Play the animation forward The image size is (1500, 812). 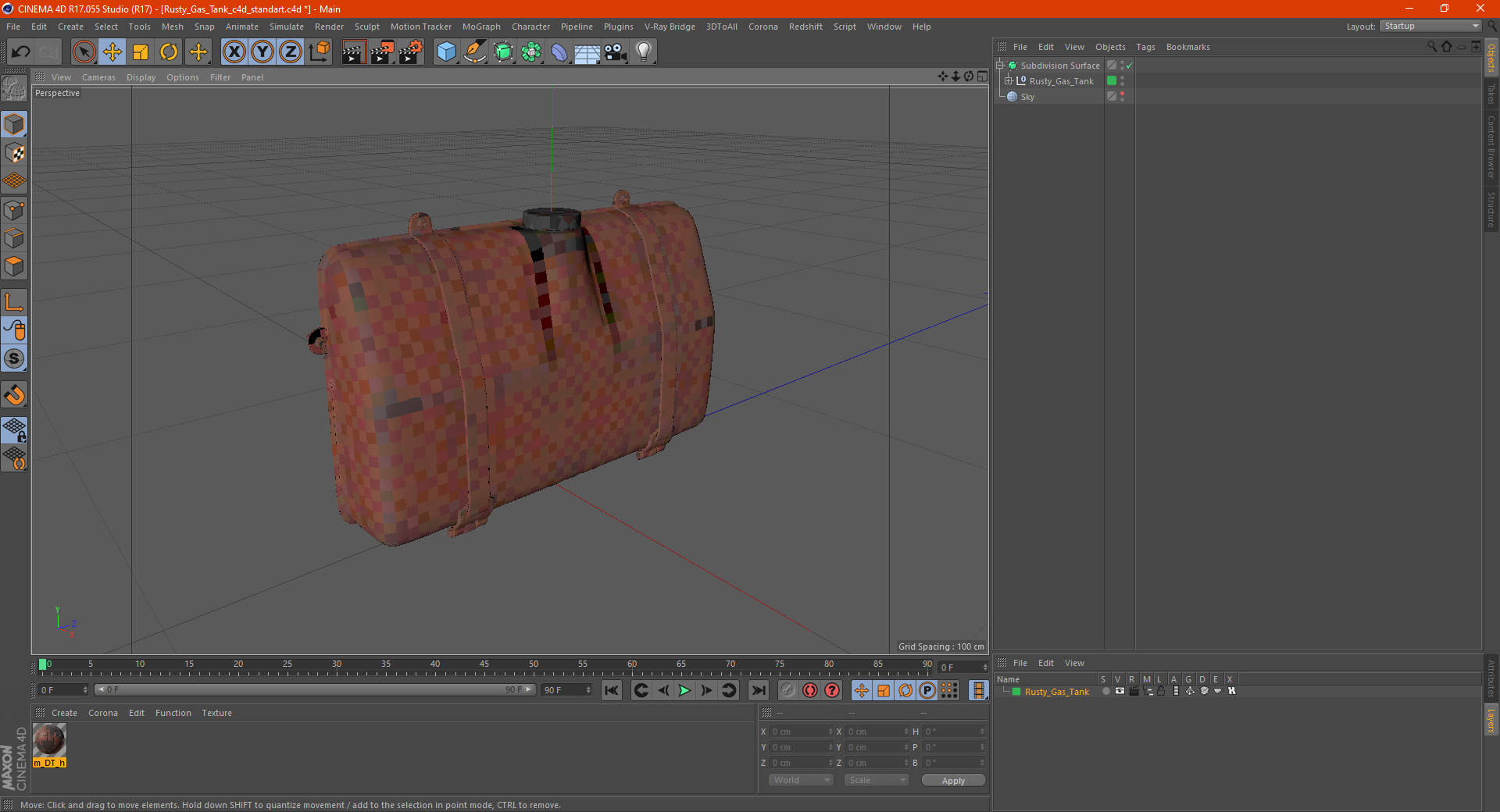tap(684, 690)
